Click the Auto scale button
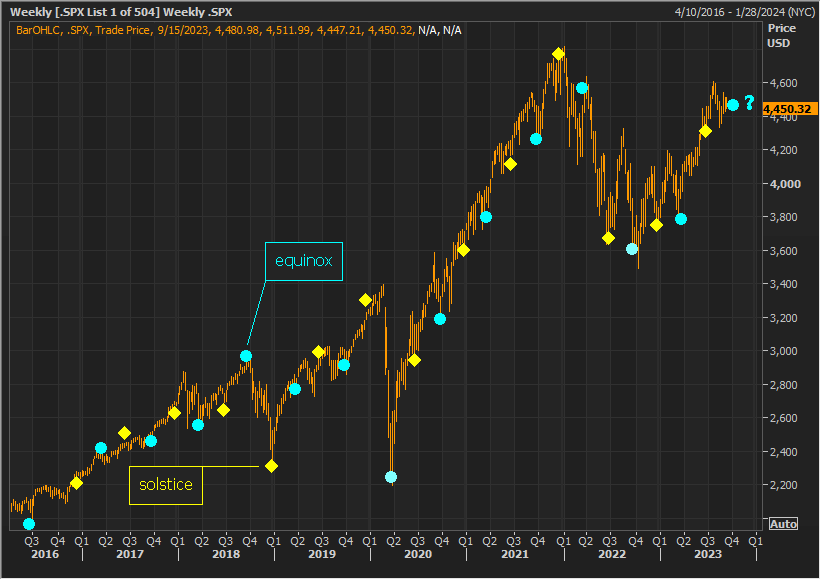The width and height of the screenshot is (821, 580). point(783,524)
